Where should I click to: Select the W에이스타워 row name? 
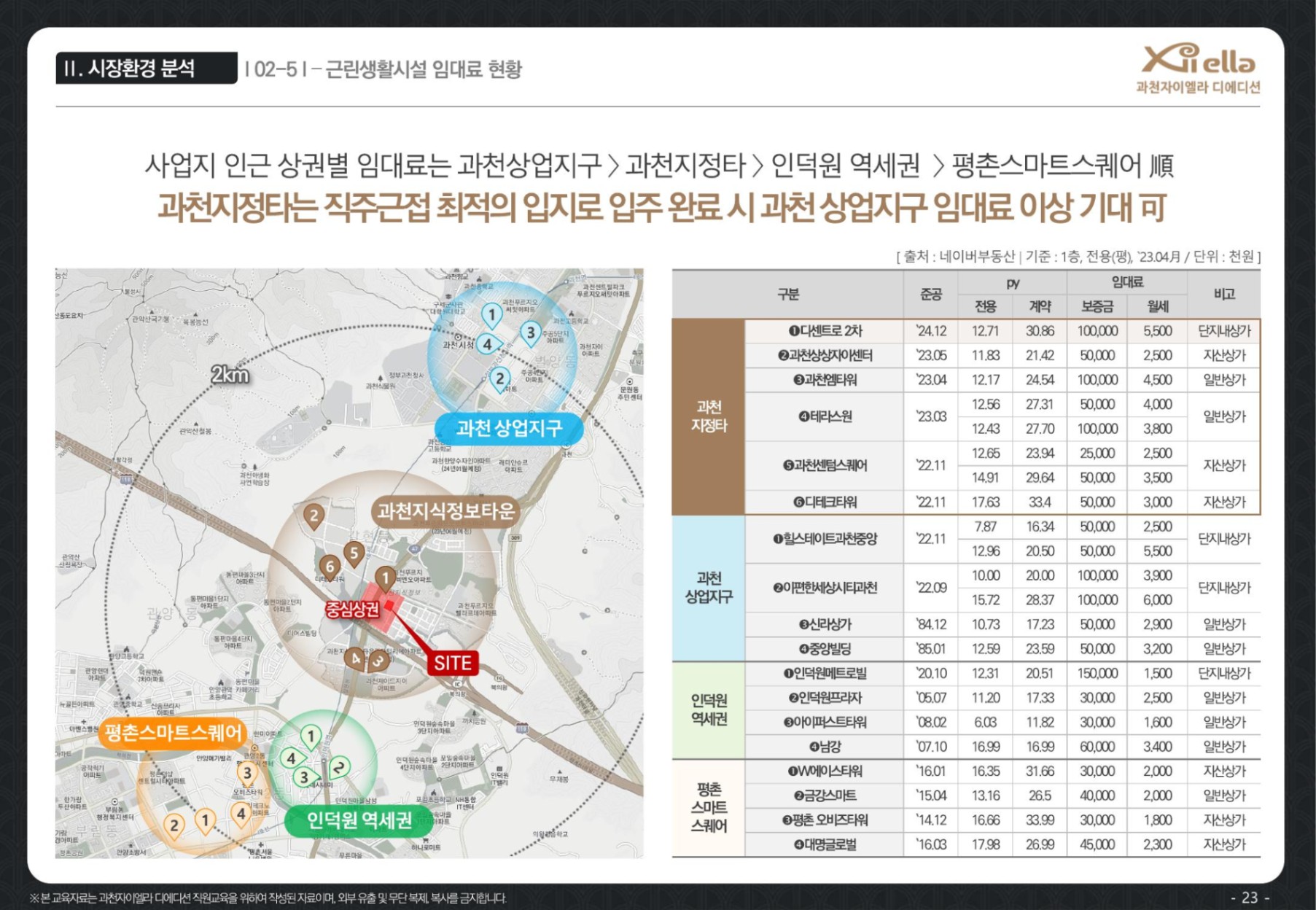tap(825, 771)
